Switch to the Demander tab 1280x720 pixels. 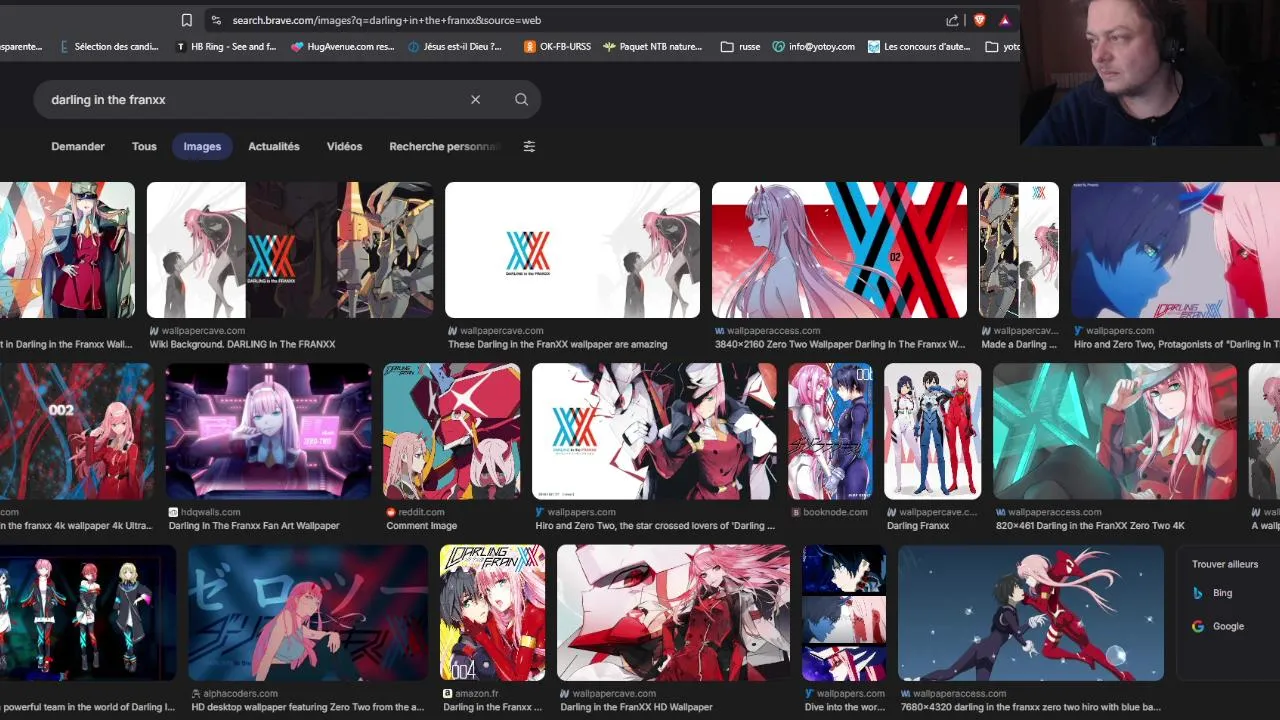click(x=78, y=146)
